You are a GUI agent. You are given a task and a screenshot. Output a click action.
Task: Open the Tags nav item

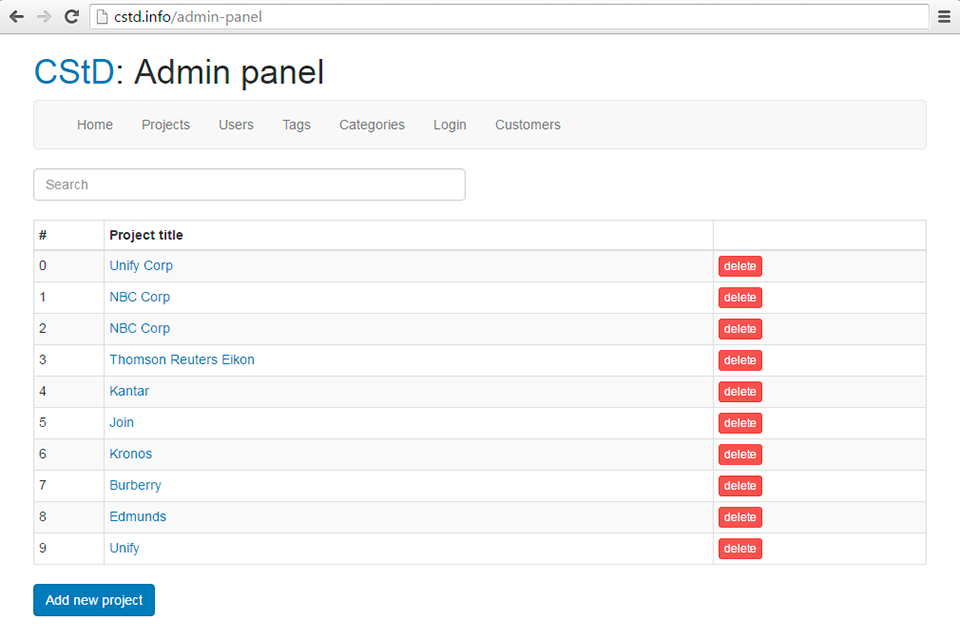tap(296, 125)
